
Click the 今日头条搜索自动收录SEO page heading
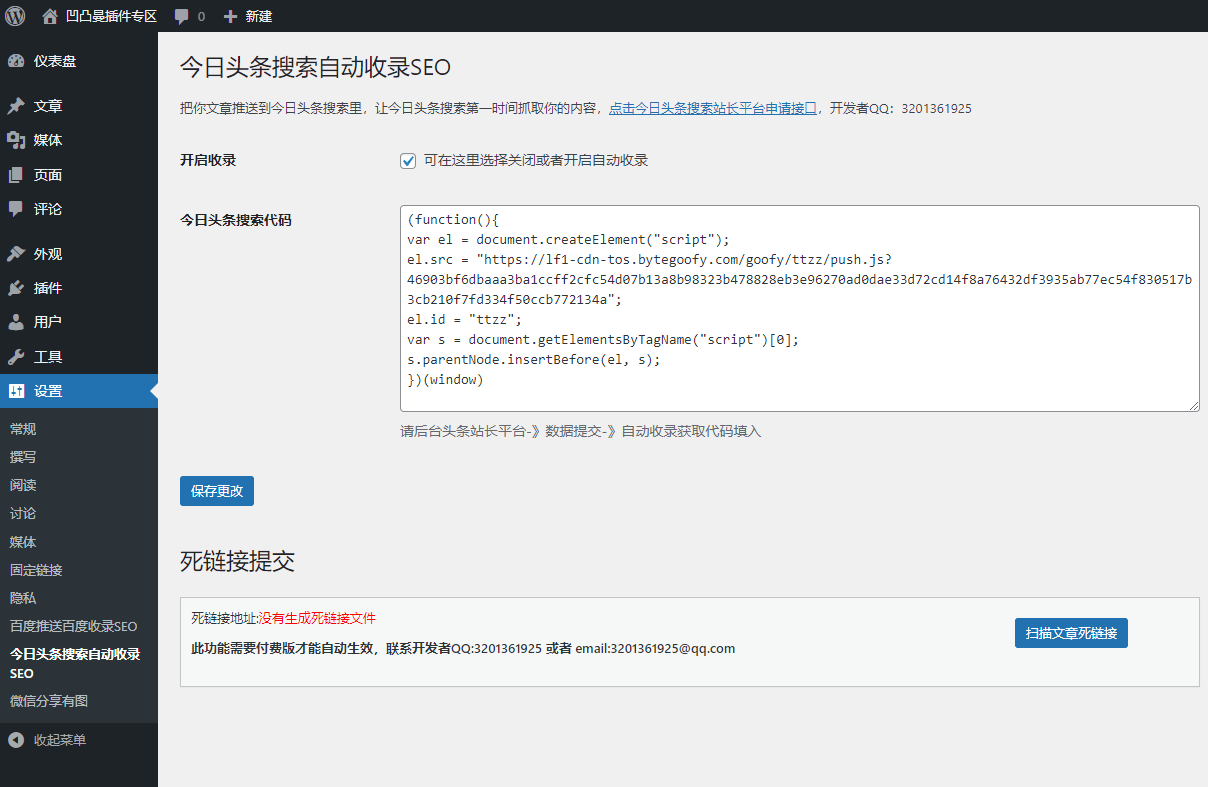pos(315,67)
